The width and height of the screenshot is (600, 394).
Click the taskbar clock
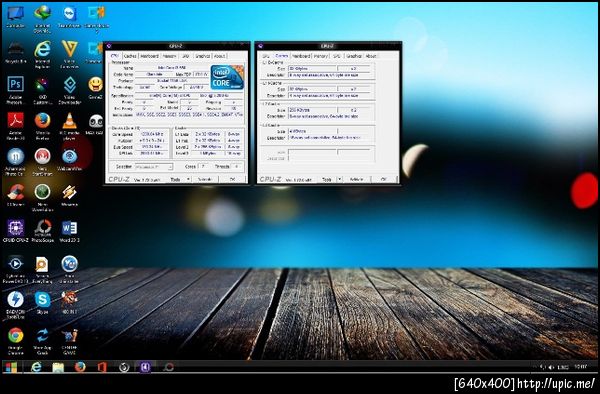tap(580, 367)
